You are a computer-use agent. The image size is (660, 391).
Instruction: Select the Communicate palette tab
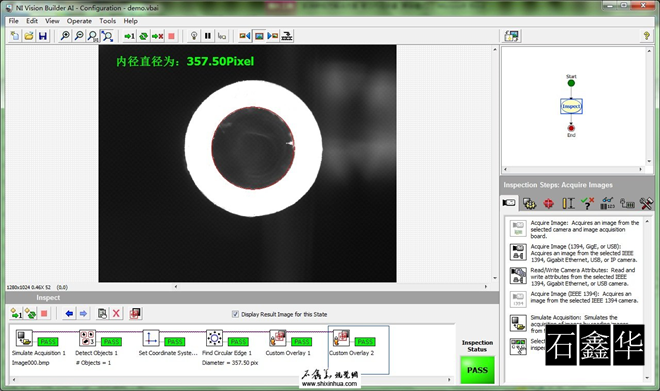[x=627, y=203]
